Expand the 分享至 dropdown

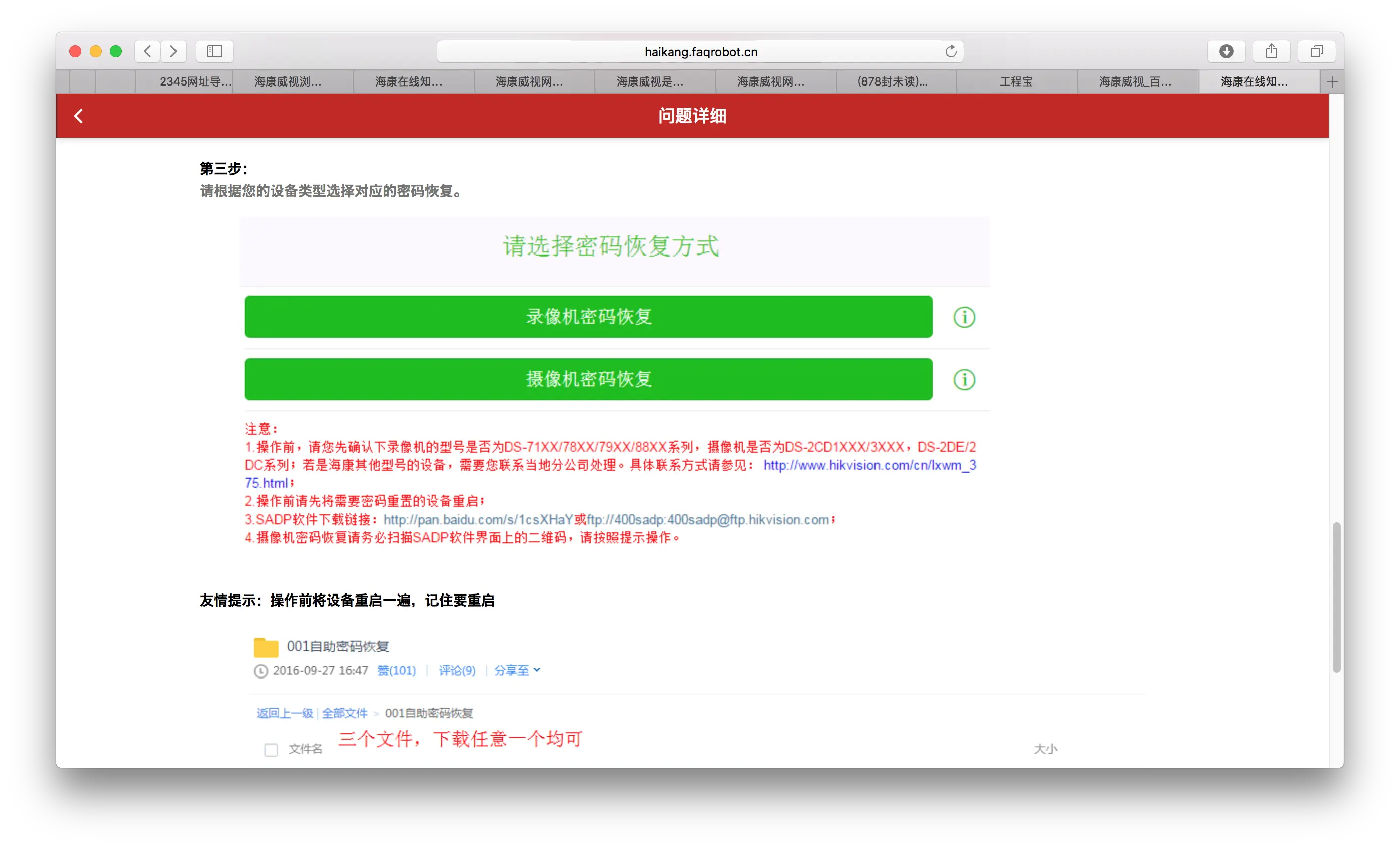point(516,670)
